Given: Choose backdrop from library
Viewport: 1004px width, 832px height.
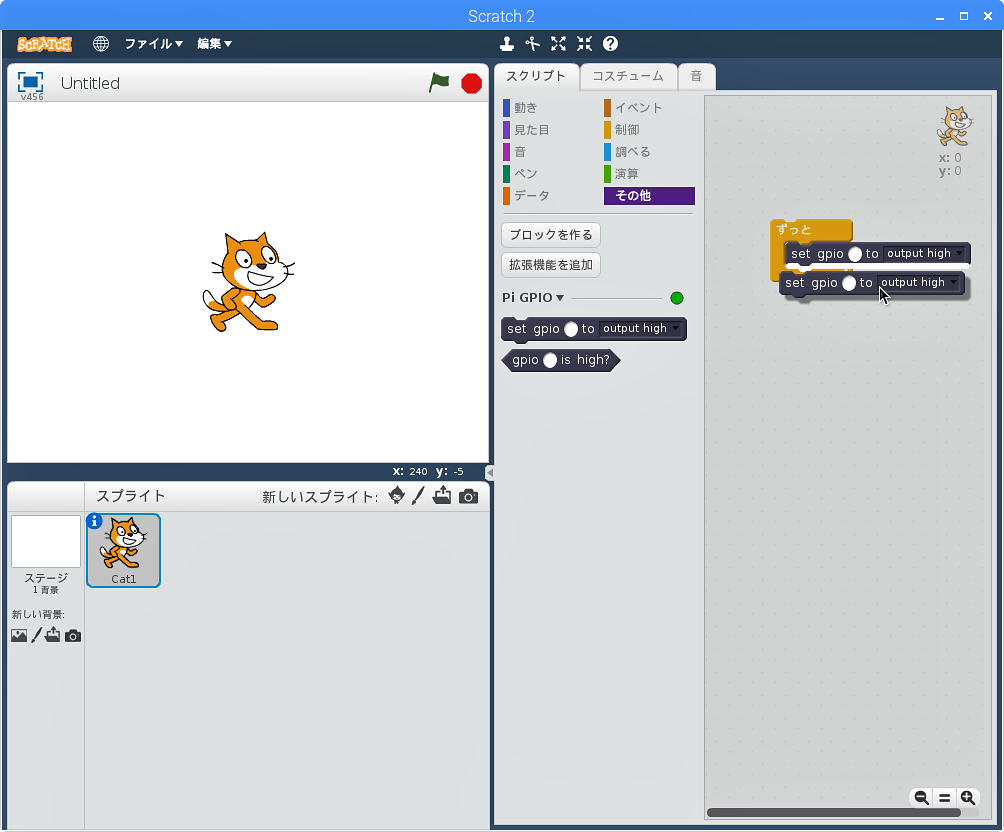Looking at the screenshot, I should [19, 635].
